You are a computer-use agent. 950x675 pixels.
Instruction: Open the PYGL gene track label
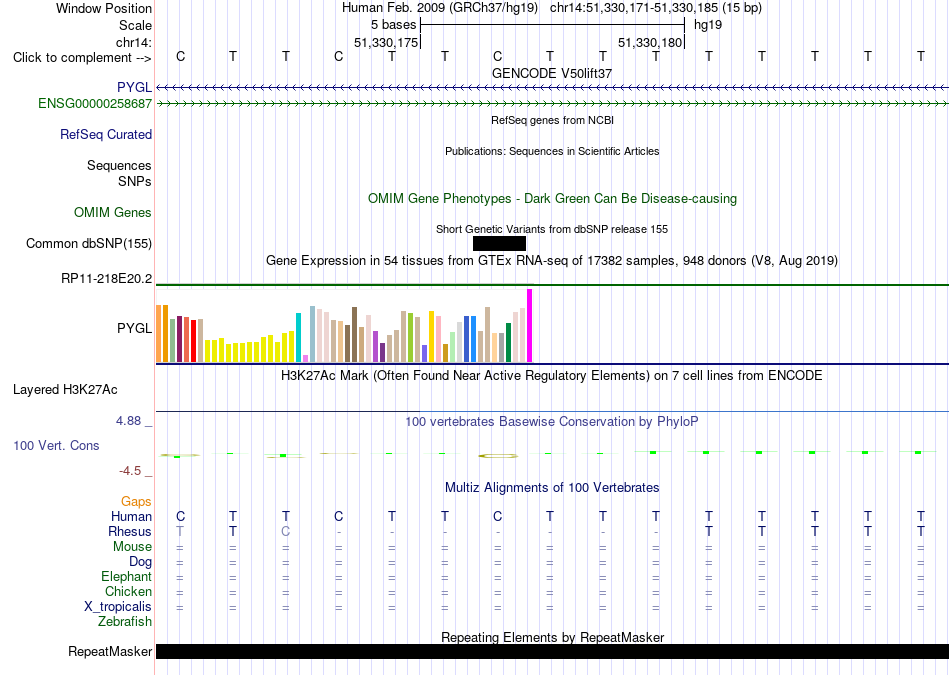coord(135,87)
